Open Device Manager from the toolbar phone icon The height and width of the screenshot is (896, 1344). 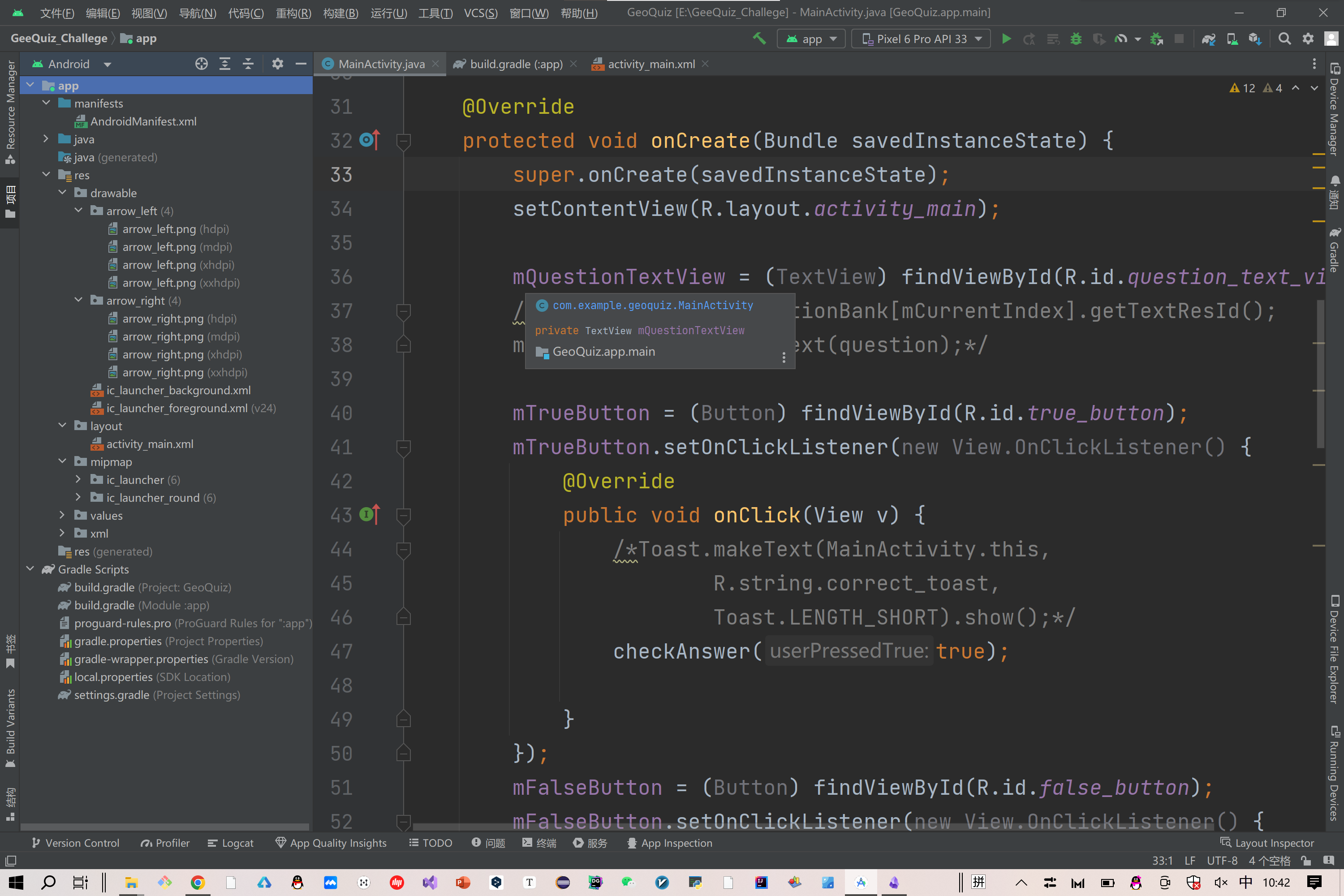click(x=1232, y=39)
